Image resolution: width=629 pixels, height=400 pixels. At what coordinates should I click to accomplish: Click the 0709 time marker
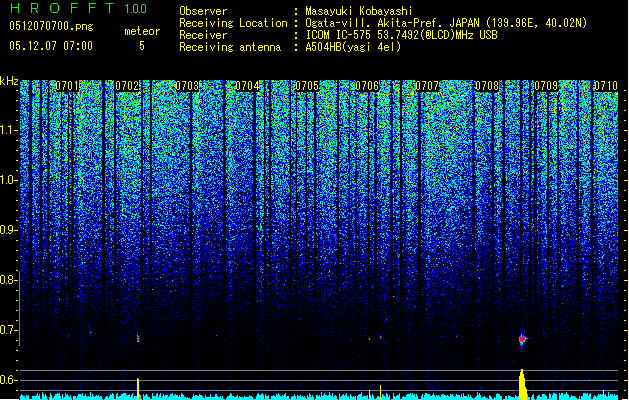coord(546,86)
